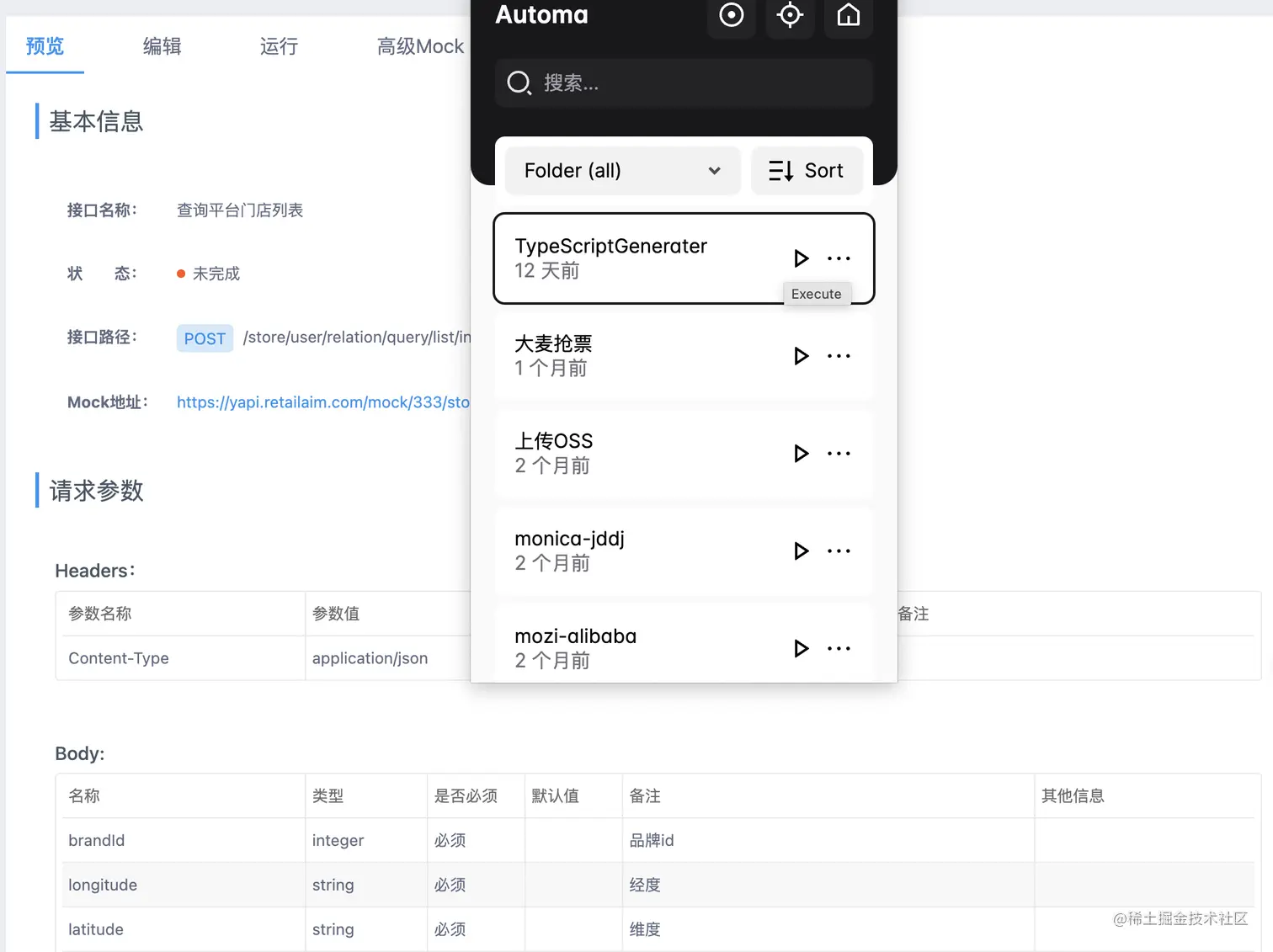1273x952 pixels.
Task: Execute the TypeScriptGenerater workflow
Action: coord(801,258)
